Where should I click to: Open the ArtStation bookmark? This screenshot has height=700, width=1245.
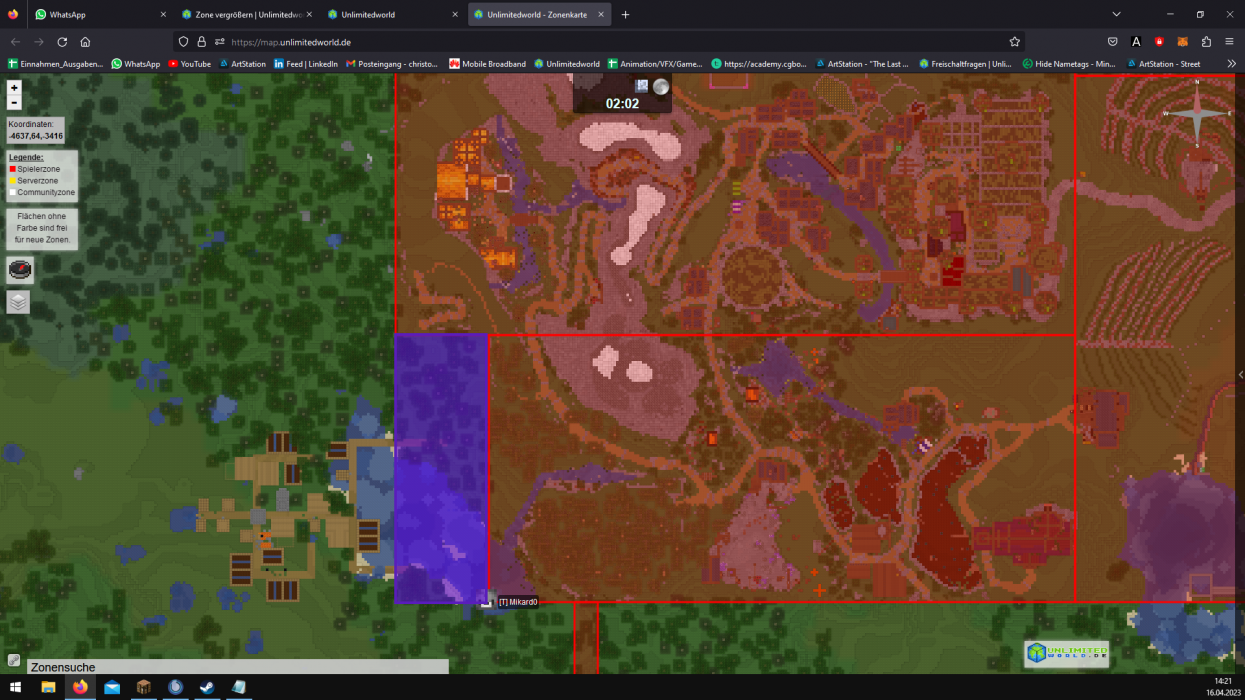(x=242, y=64)
